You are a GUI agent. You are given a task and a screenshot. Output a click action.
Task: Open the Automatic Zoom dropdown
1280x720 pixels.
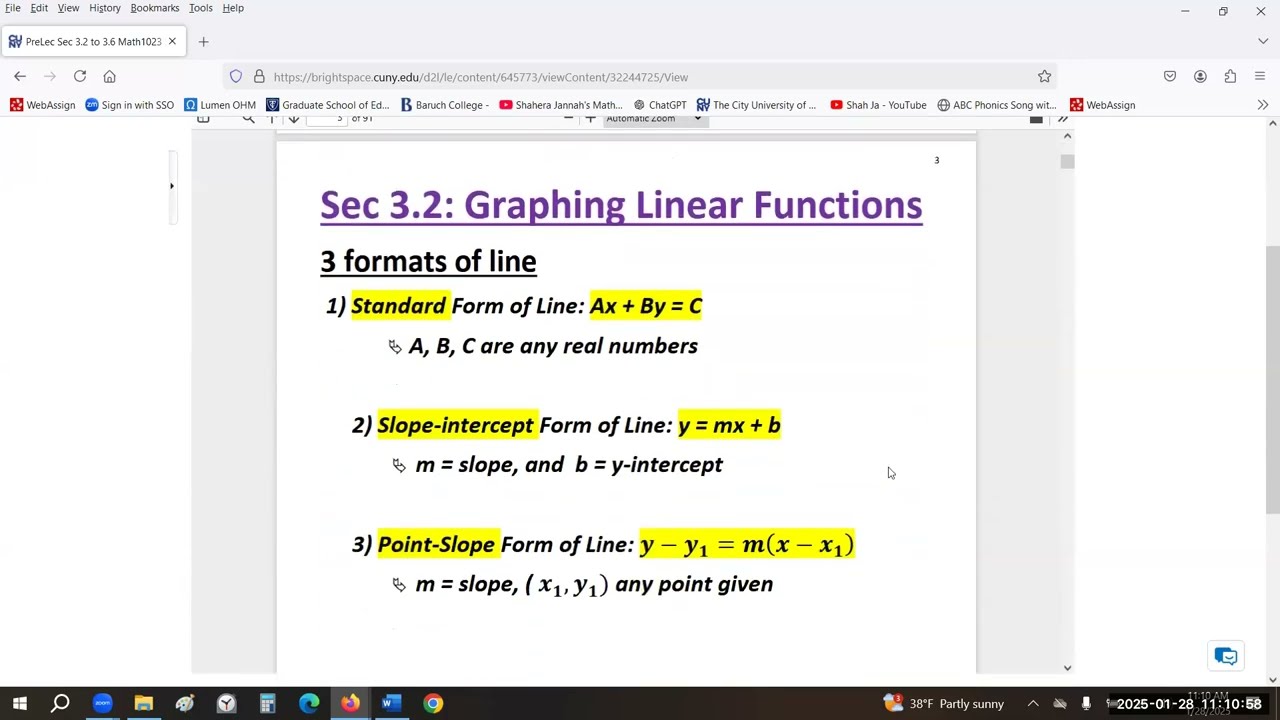pyautogui.click(x=654, y=119)
